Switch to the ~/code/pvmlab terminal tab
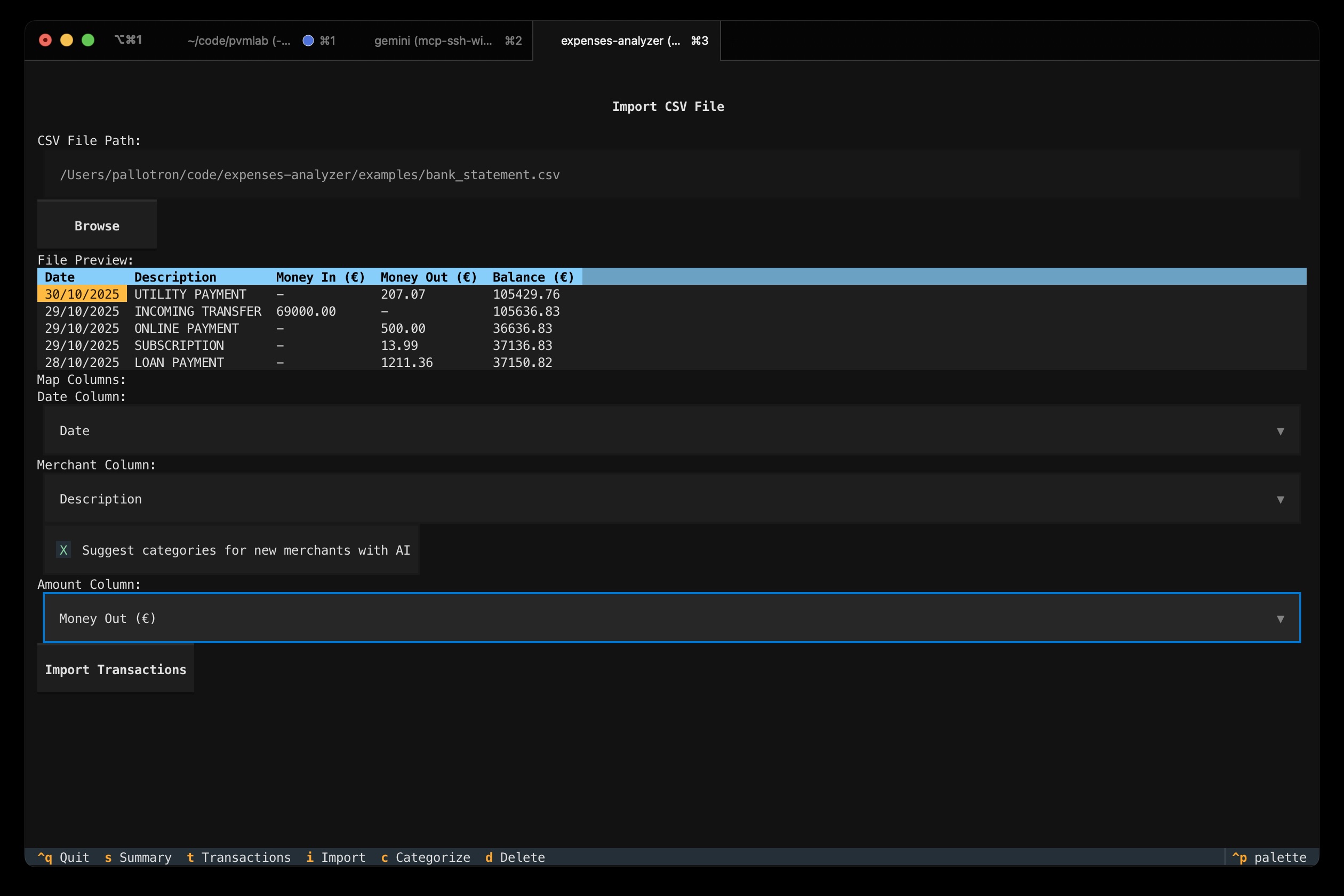Image resolution: width=1344 pixels, height=896 pixels. [x=237, y=41]
